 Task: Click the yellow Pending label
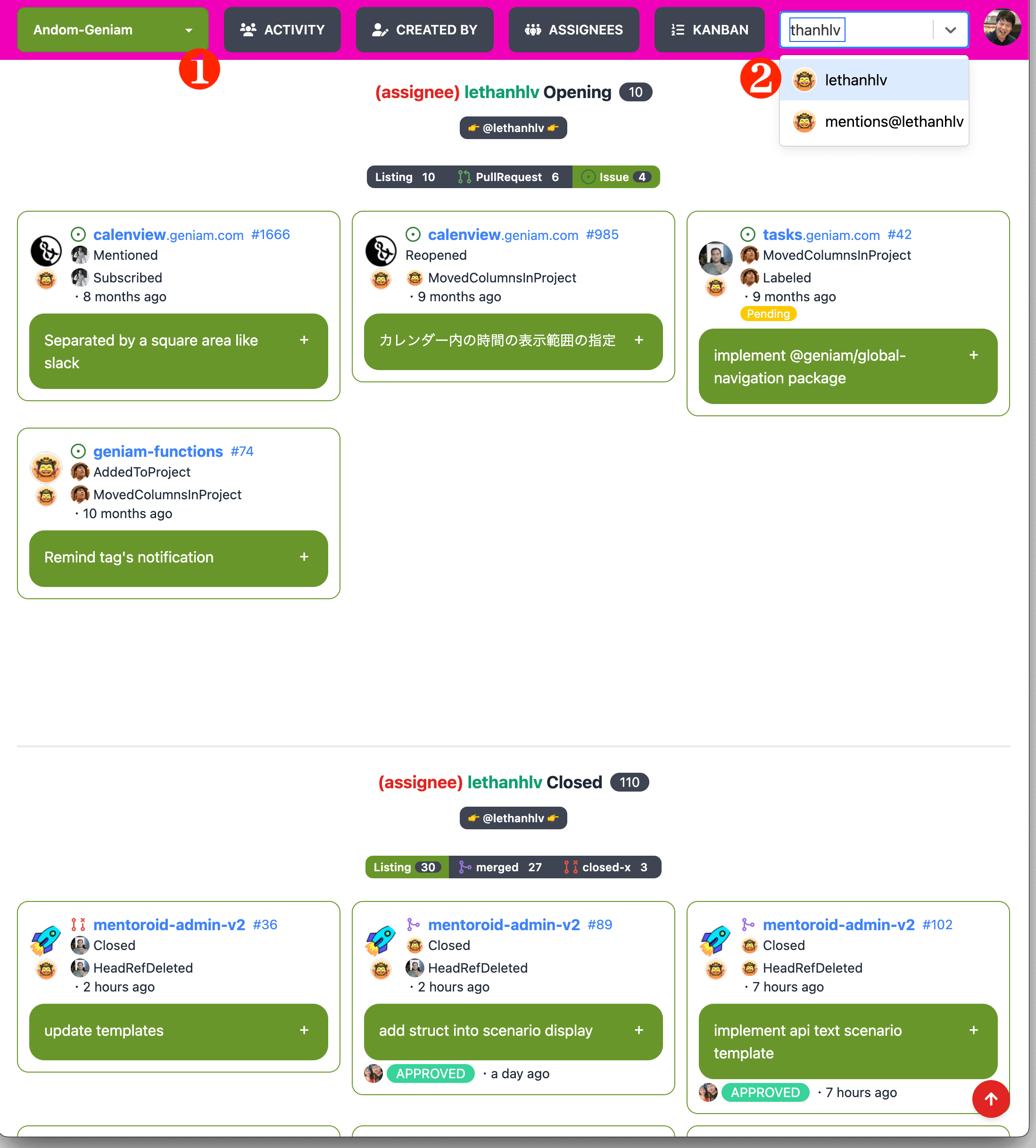[768, 314]
